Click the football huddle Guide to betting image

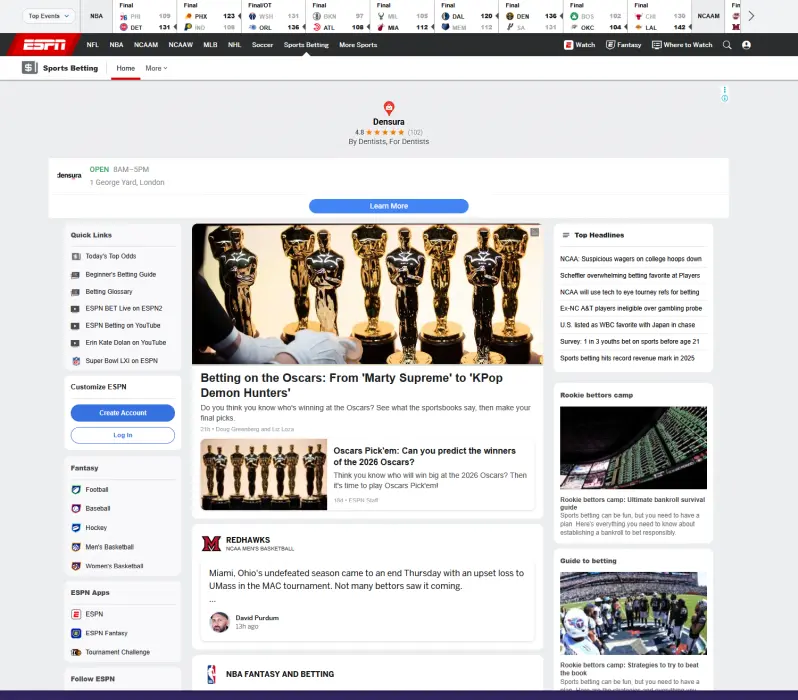pos(634,613)
